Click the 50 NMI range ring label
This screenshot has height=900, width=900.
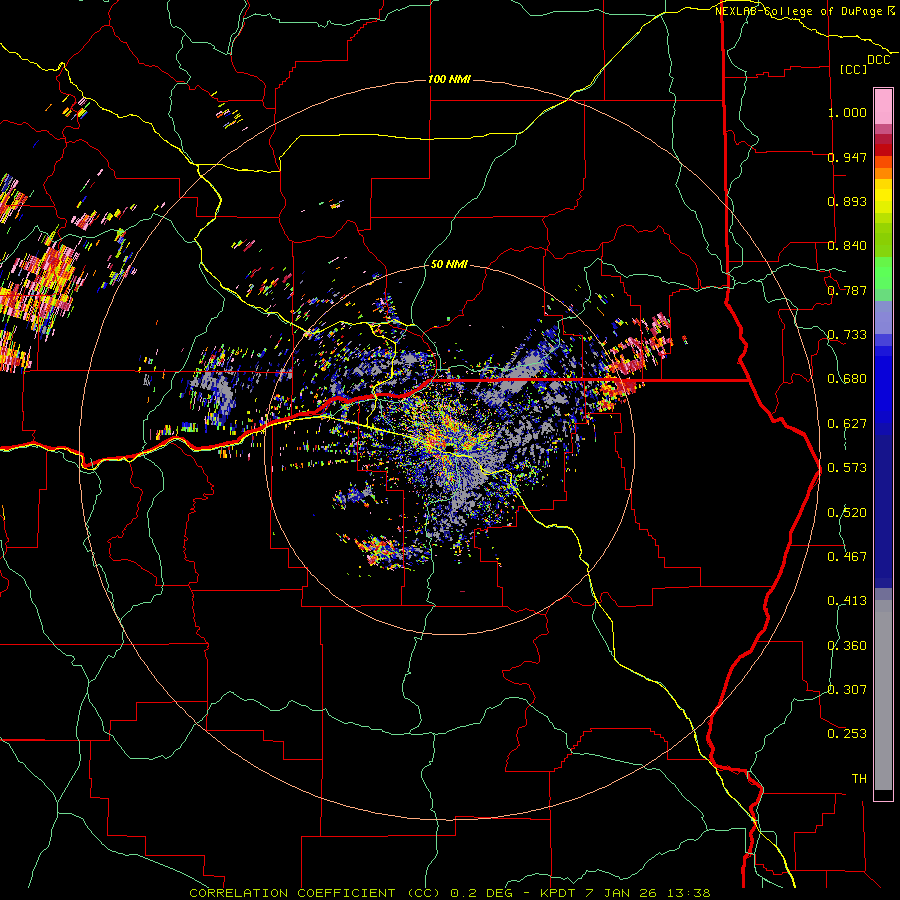449,264
